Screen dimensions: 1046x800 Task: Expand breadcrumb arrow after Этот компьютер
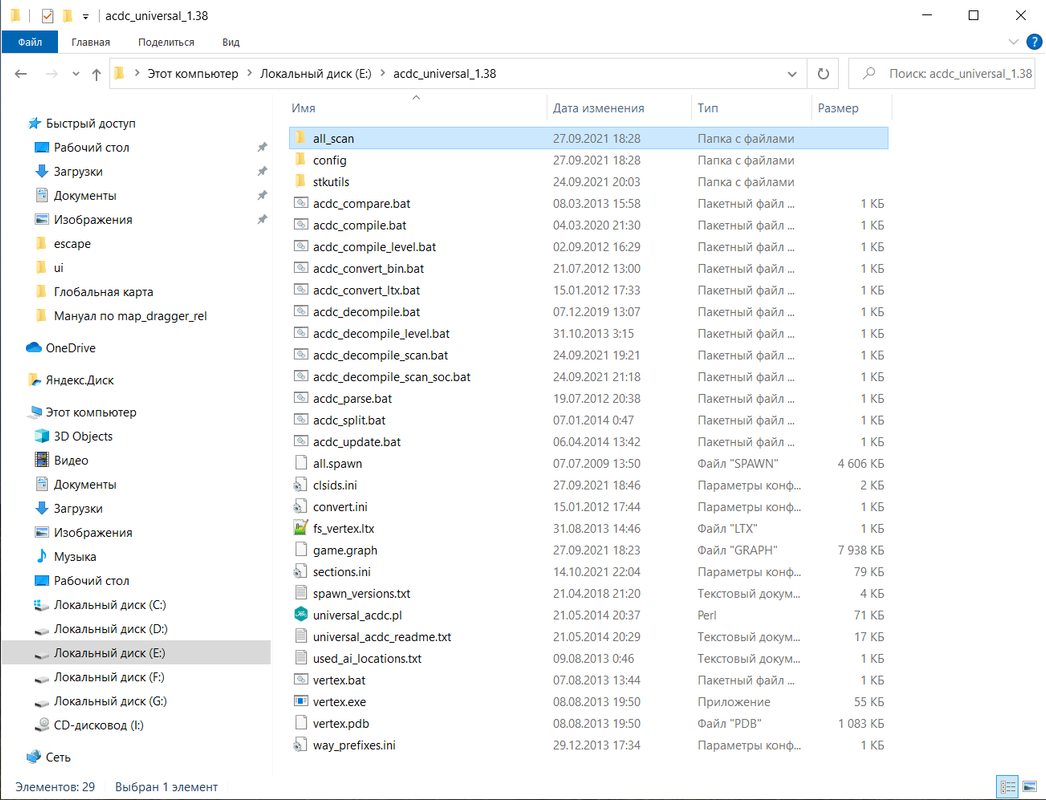[249, 73]
